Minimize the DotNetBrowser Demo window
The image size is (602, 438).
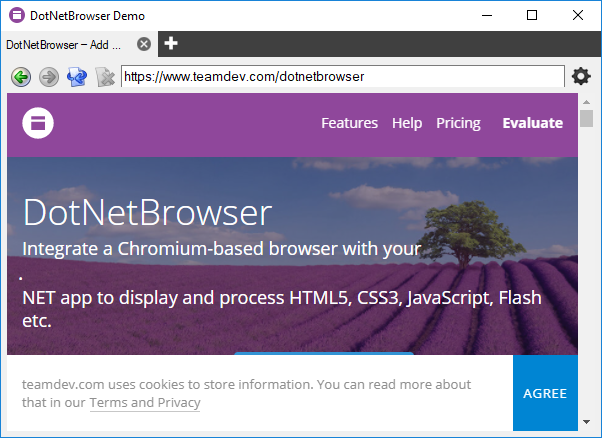487,15
